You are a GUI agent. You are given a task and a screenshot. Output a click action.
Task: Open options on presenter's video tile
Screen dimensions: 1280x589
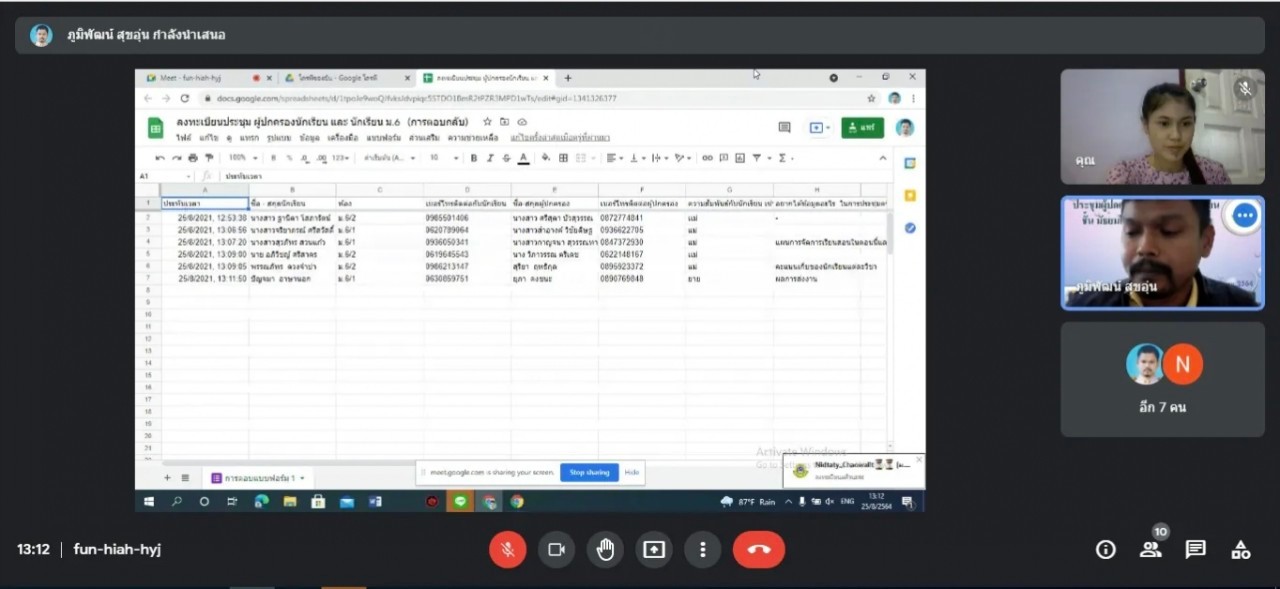[x=1243, y=216]
